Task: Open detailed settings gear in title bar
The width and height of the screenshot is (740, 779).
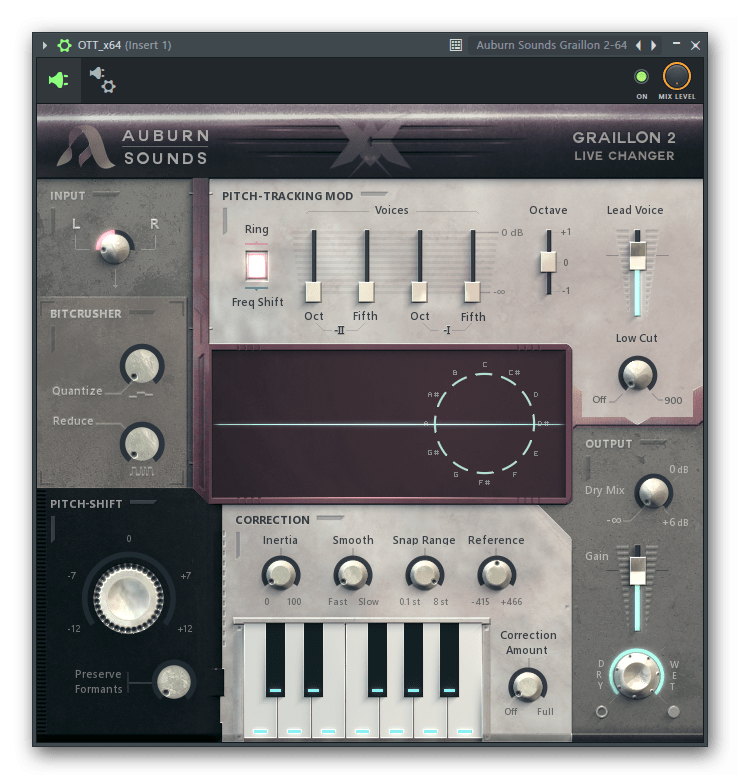Action: coord(64,45)
